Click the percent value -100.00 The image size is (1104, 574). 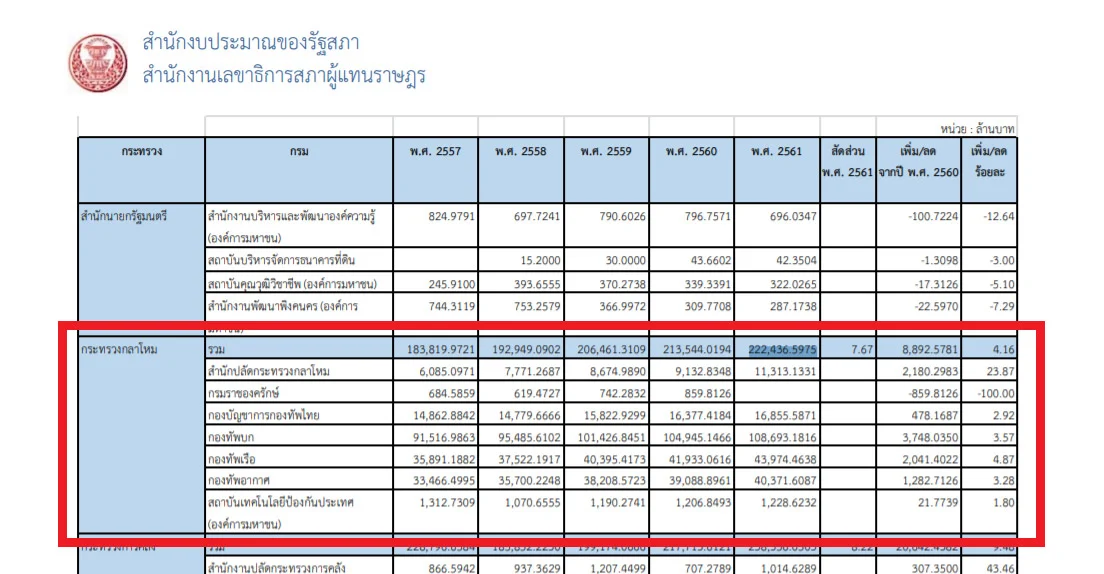996,393
